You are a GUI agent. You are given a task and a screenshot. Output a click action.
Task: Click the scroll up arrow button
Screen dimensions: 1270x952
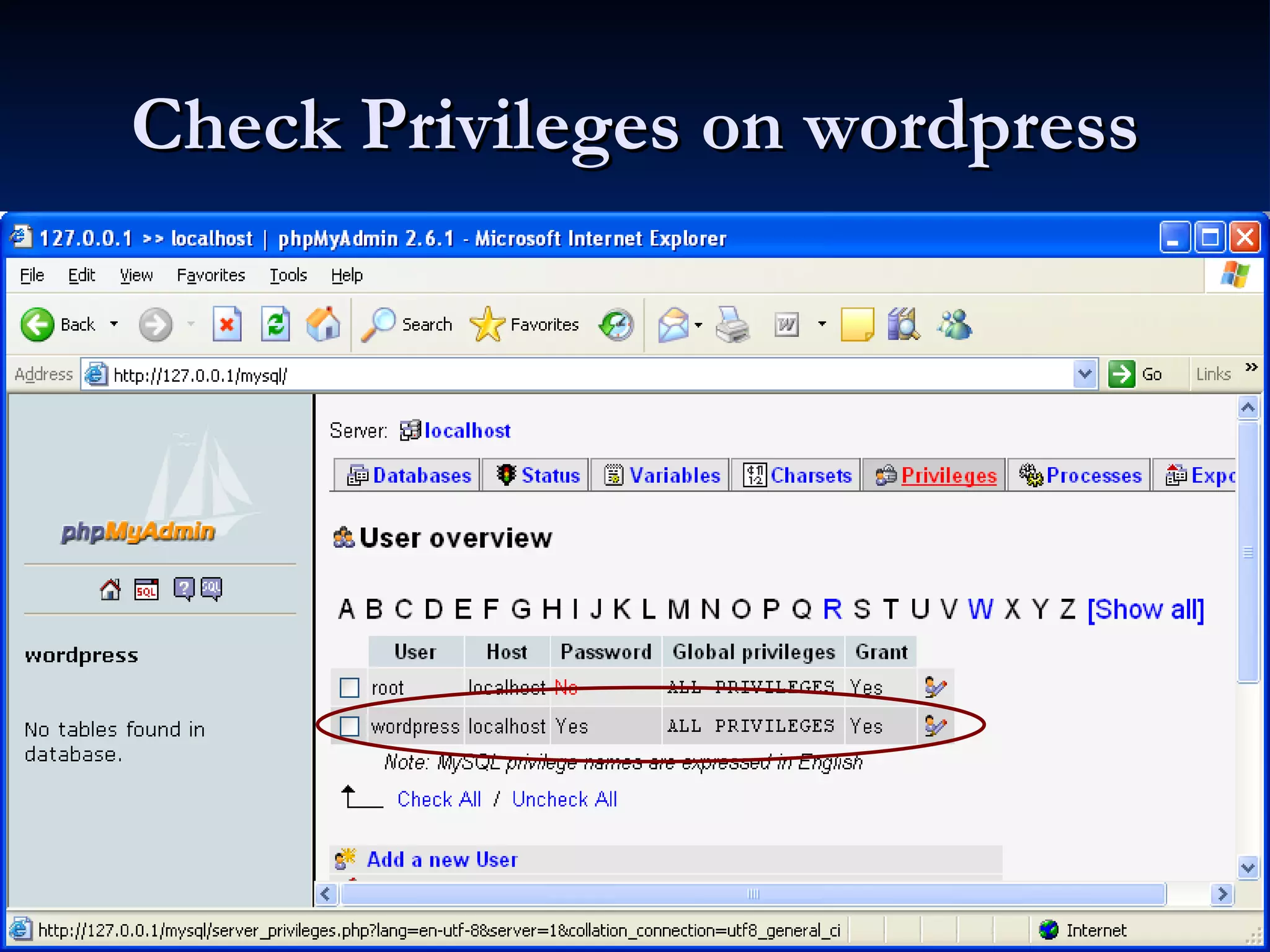click(1248, 408)
